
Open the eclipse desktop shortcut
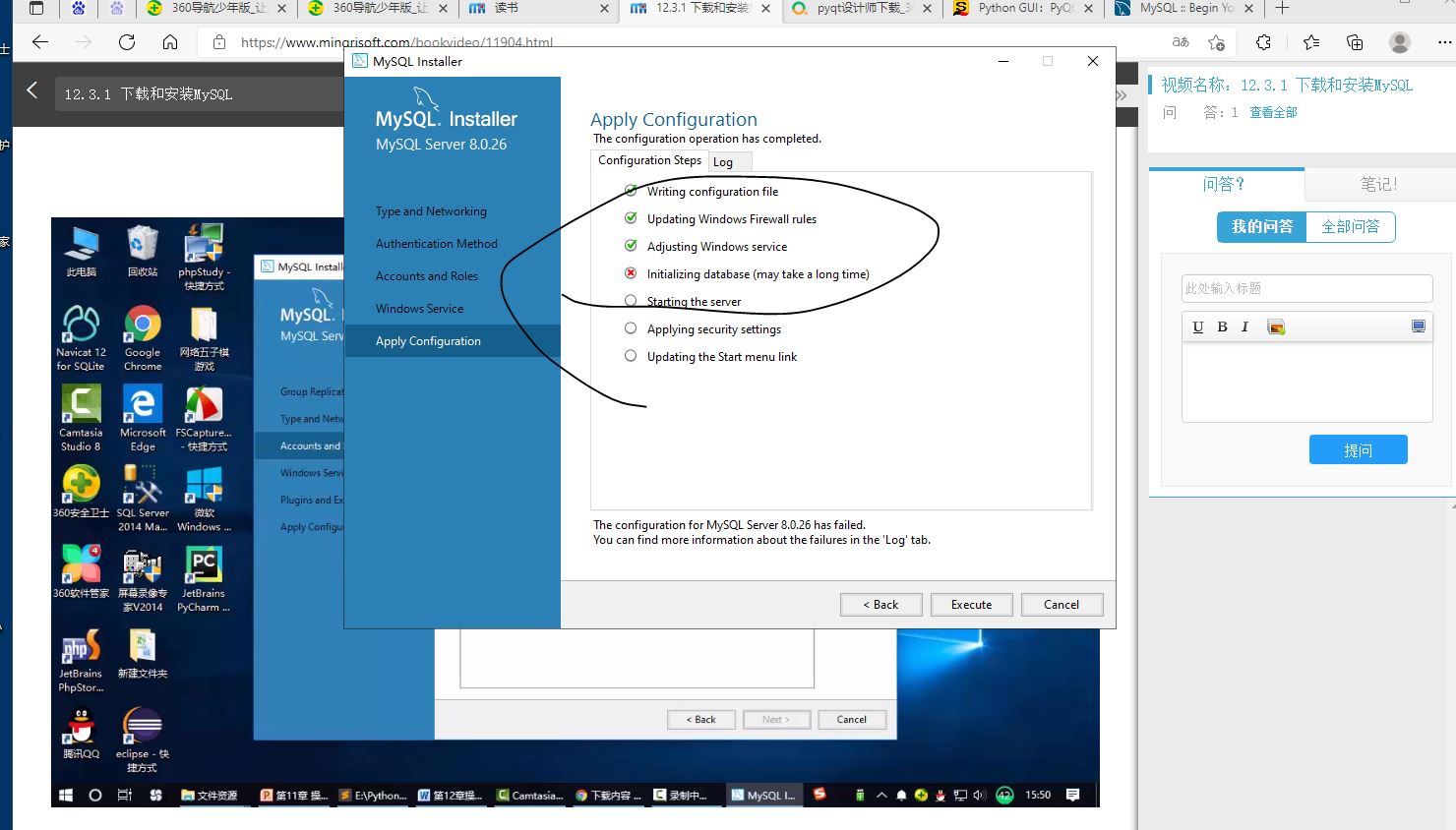tap(143, 741)
